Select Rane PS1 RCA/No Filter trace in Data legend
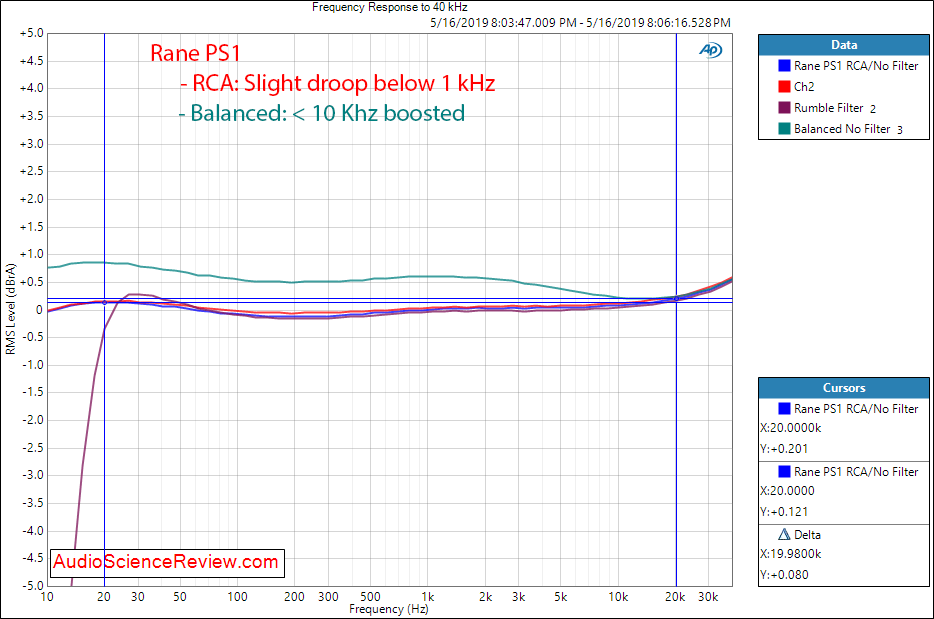 pyautogui.click(x=856, y=66)
